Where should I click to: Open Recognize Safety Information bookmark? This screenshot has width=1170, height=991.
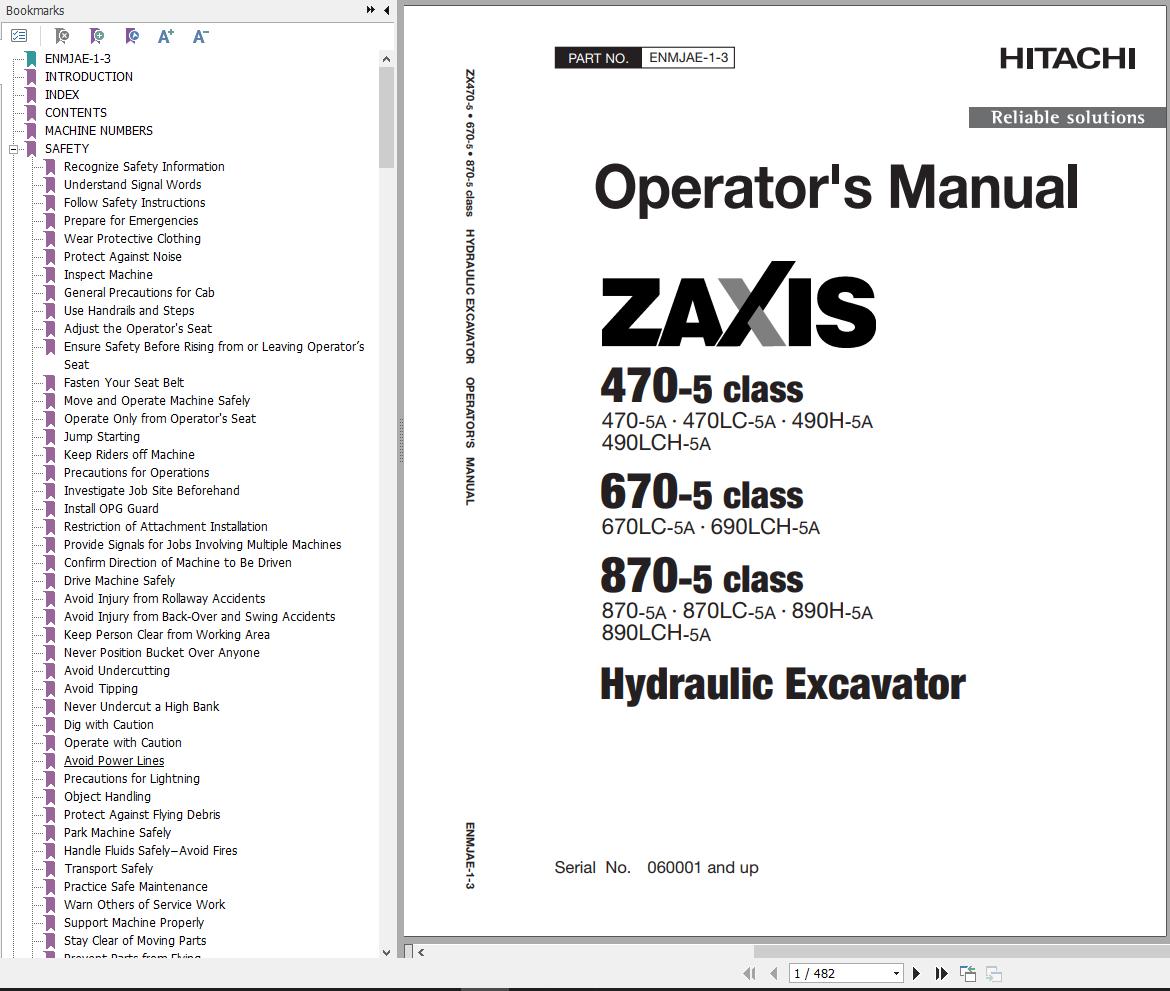[144, 166]
